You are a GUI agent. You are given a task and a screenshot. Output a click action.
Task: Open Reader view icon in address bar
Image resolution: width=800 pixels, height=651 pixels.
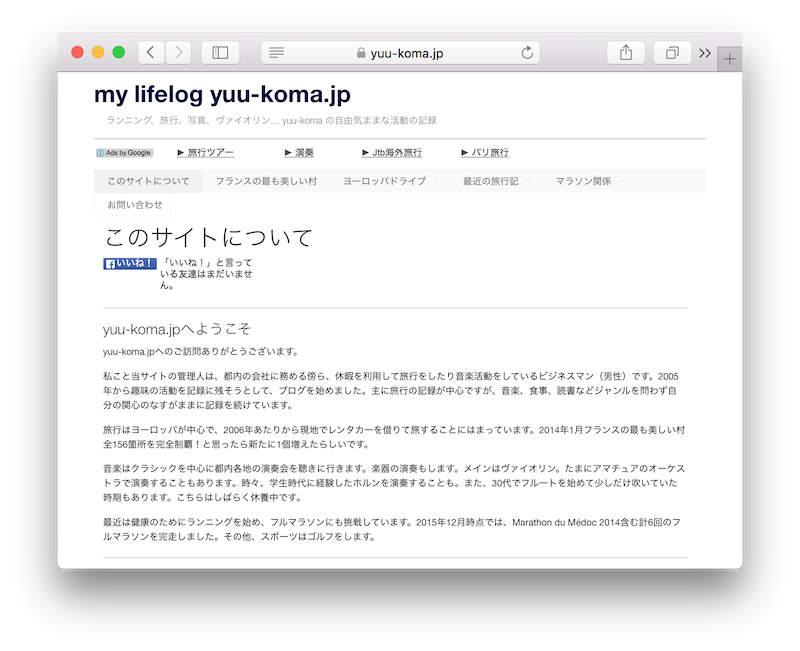tap(277, 53)
